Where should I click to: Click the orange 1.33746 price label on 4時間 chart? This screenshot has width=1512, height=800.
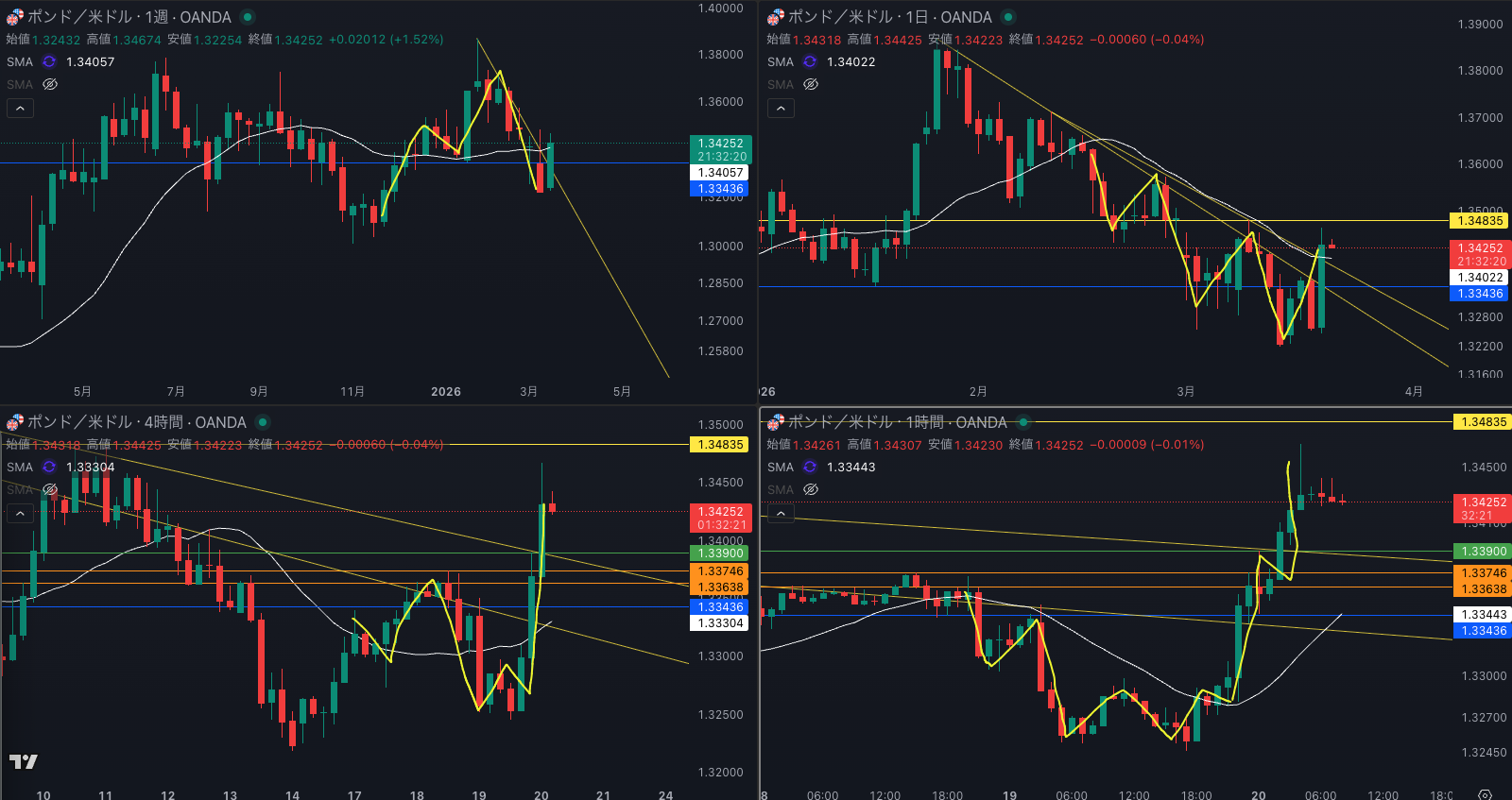click(721, 571)
